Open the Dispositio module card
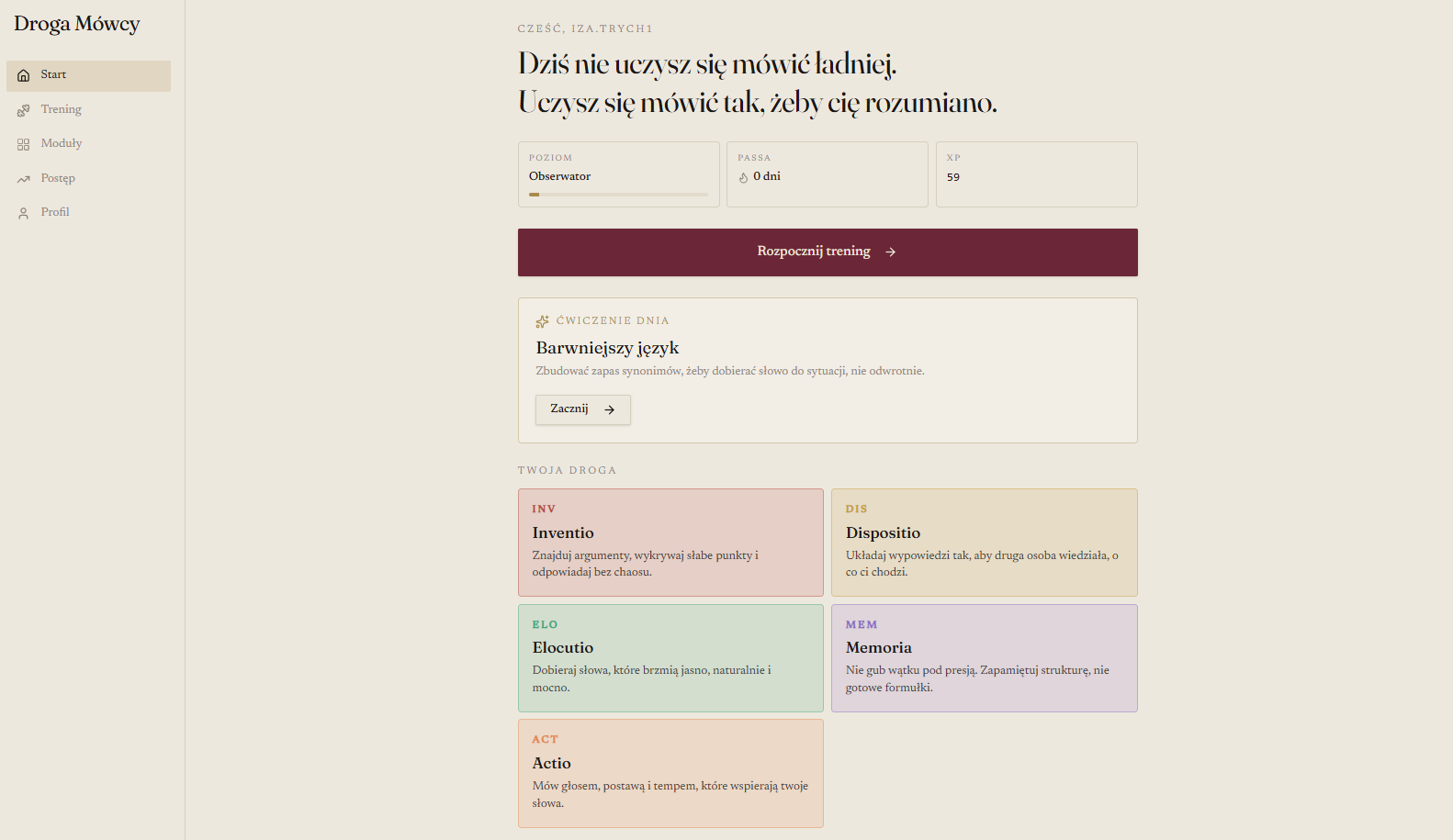This screenshot has height=840, width=1453. click(x=985, y=543)
